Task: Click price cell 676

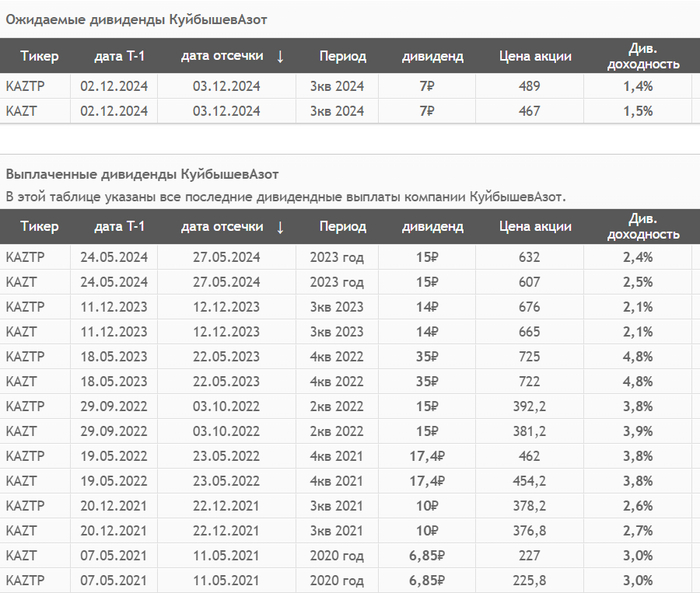Action: 529,307
